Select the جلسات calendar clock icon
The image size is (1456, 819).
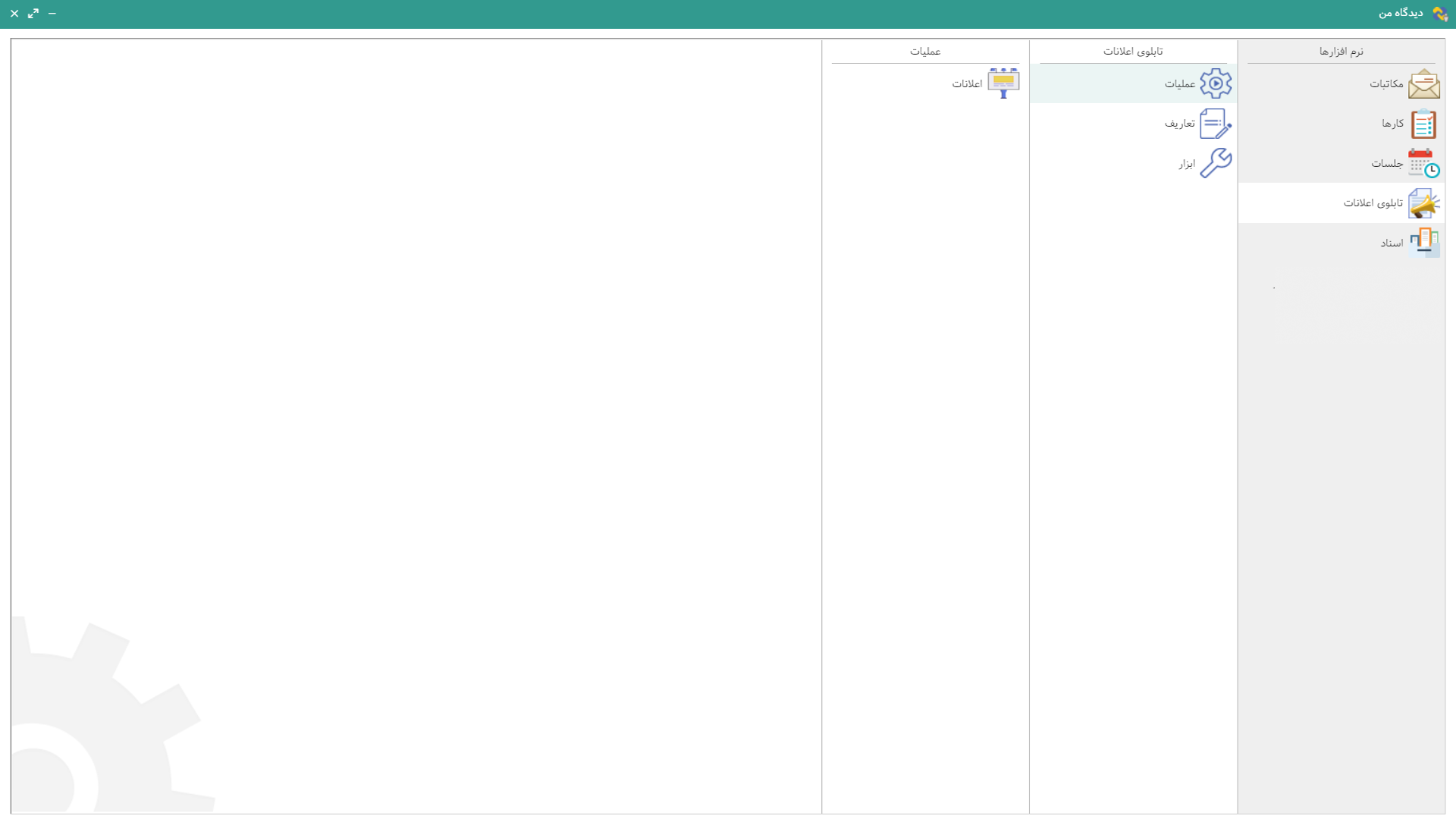pos(1423,163)
